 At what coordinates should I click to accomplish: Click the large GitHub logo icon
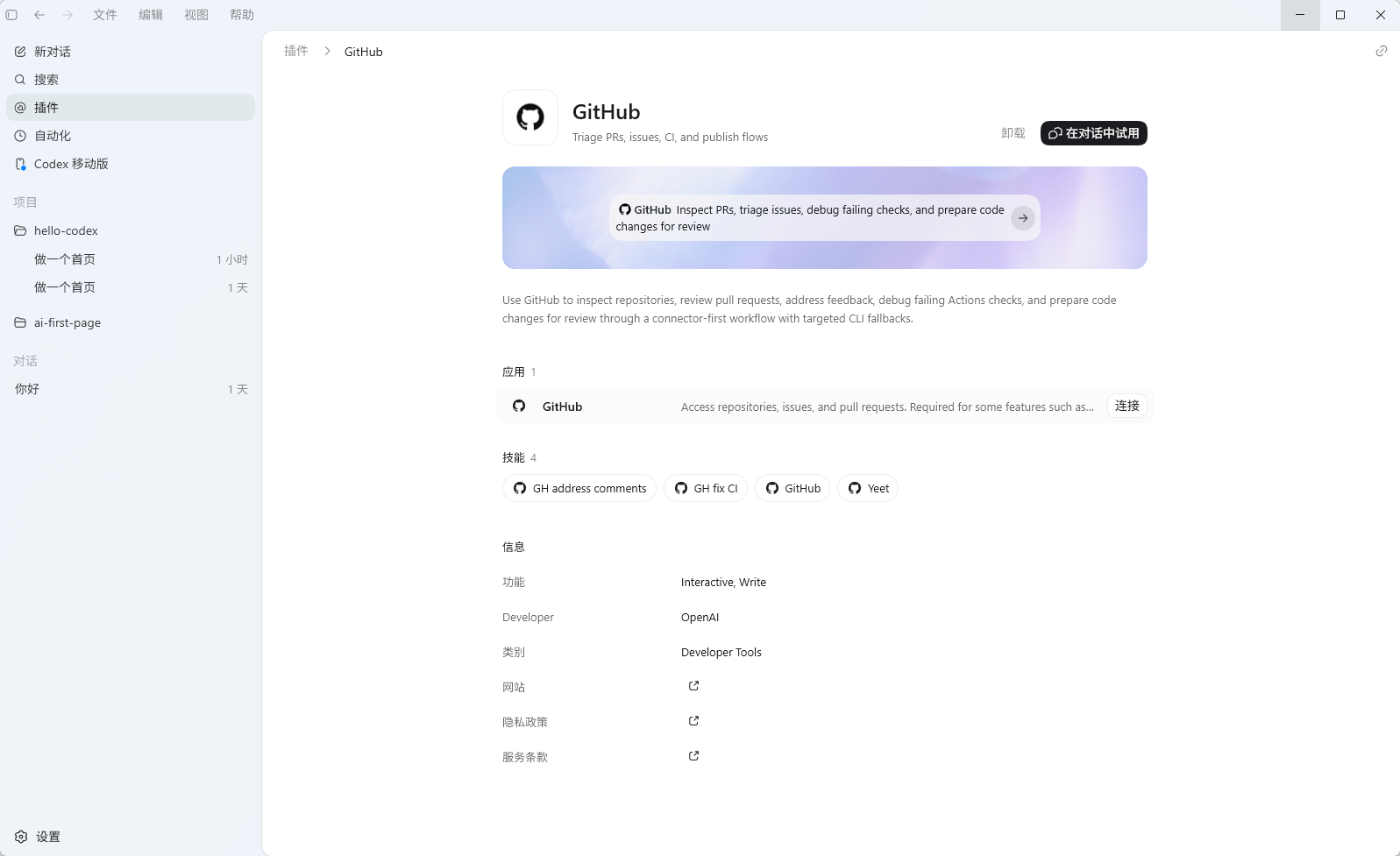[x=530, y=117]
